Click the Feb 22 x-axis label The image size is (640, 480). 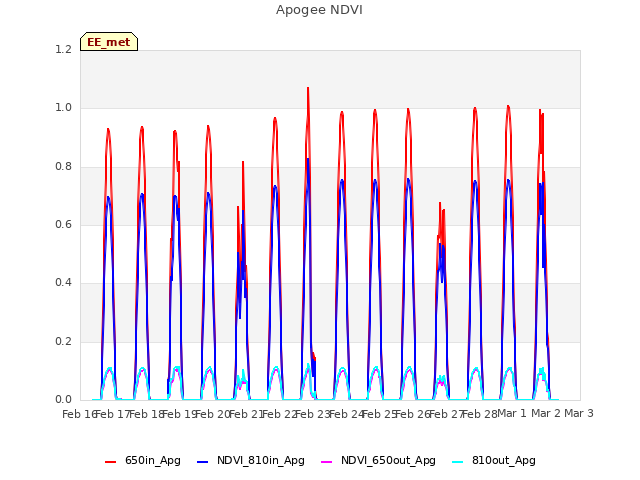coord(278,414)
